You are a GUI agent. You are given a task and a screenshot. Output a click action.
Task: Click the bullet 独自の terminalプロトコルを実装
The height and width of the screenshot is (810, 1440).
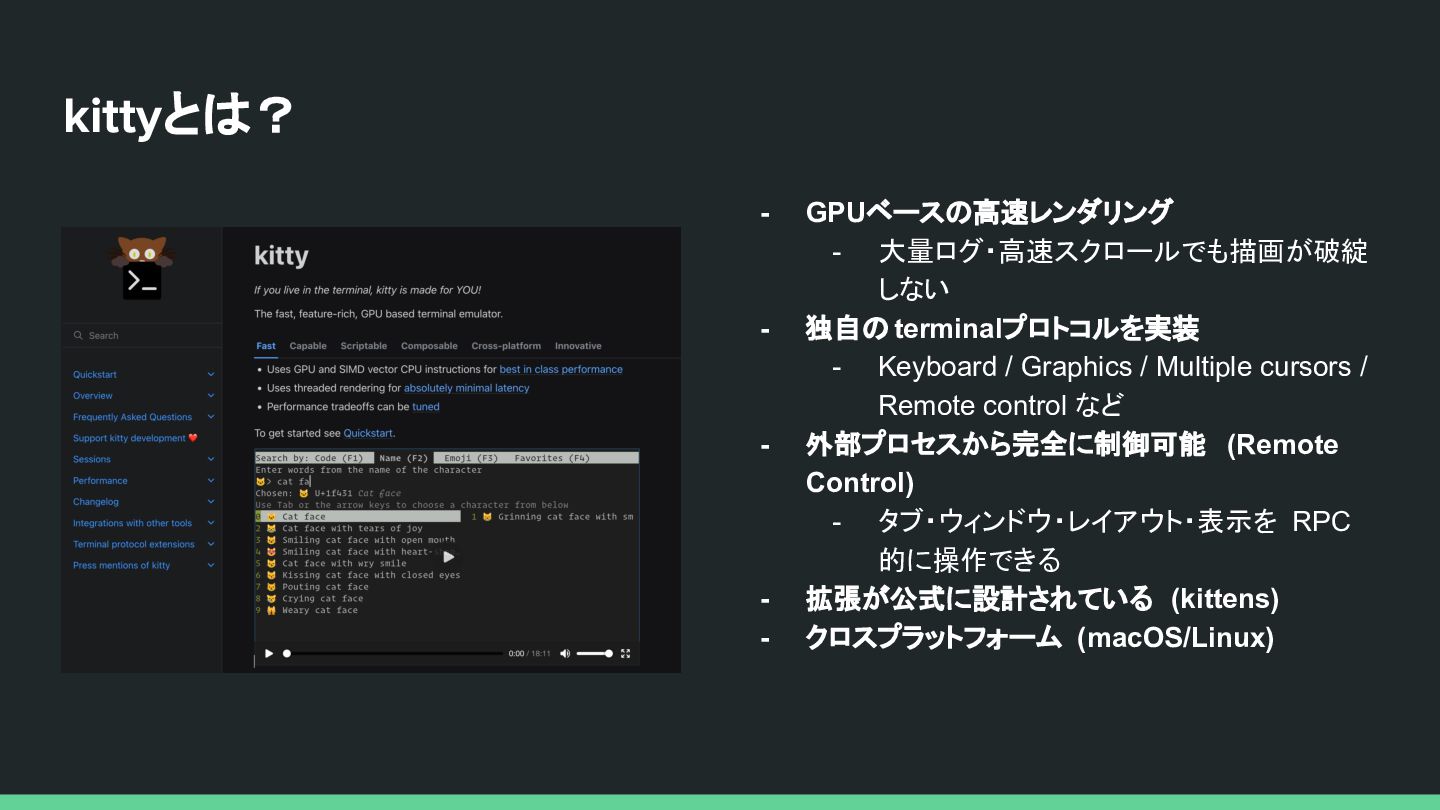click(x=1002, y=328)
